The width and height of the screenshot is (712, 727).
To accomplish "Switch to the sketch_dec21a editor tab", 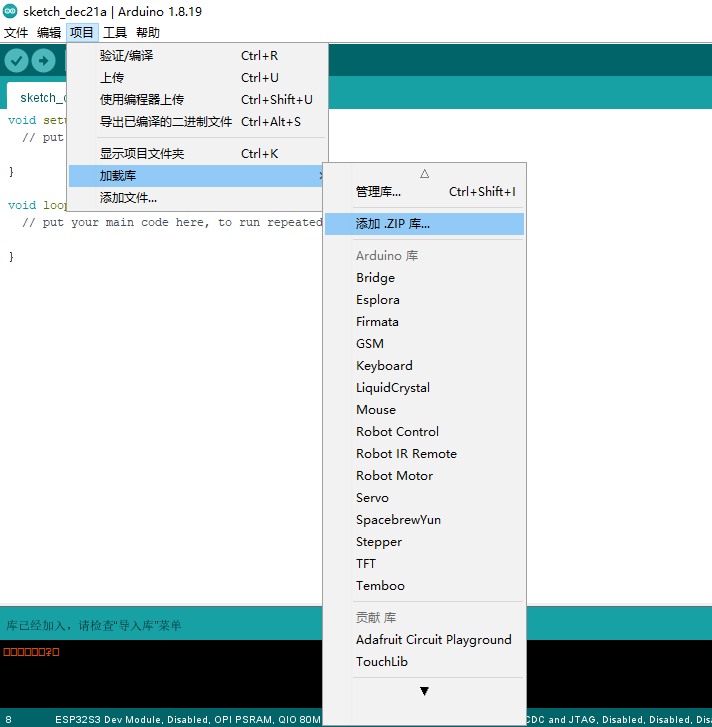I will pos(37,96).
